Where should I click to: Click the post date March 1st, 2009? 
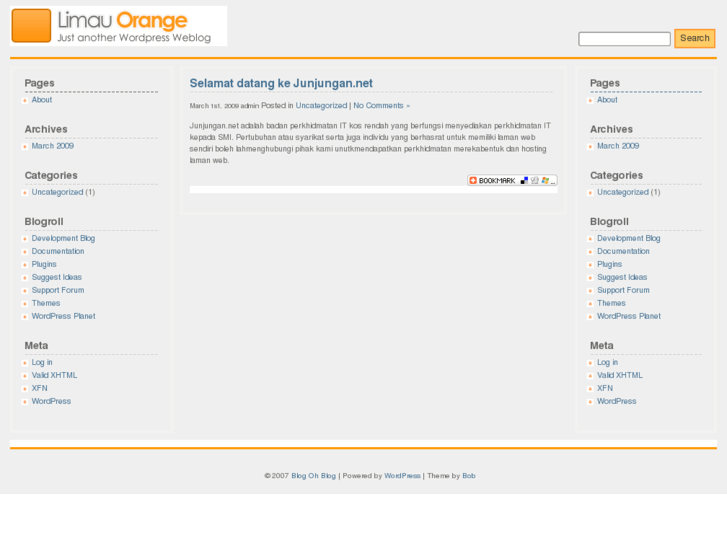[x=214, y=106]
